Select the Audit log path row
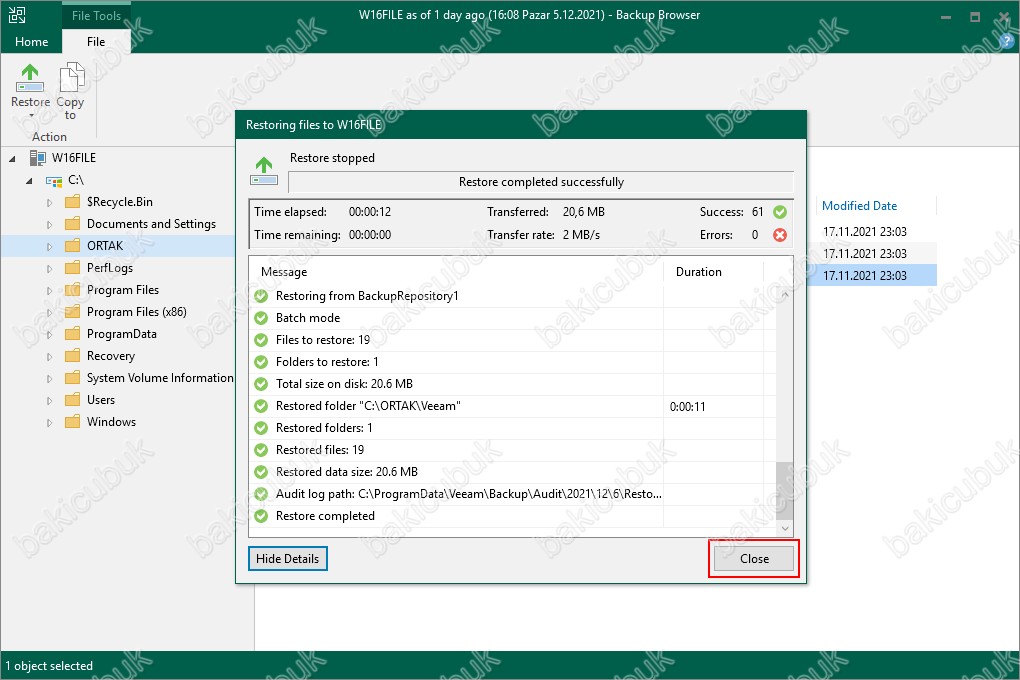Screen dimensions: 1020x680 click(513, 494)
